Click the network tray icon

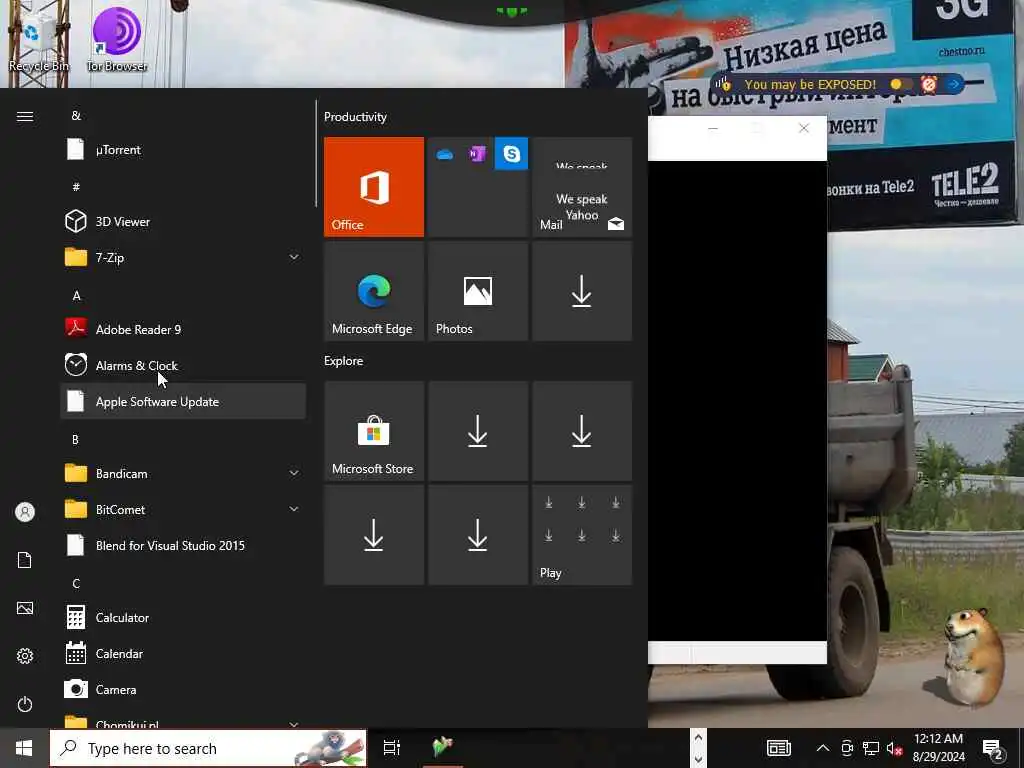click(871, 748)
